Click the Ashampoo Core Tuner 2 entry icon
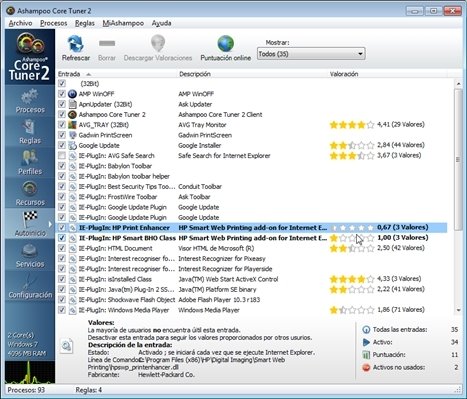The height and width of the screenshot is (399, 467). 72,115
